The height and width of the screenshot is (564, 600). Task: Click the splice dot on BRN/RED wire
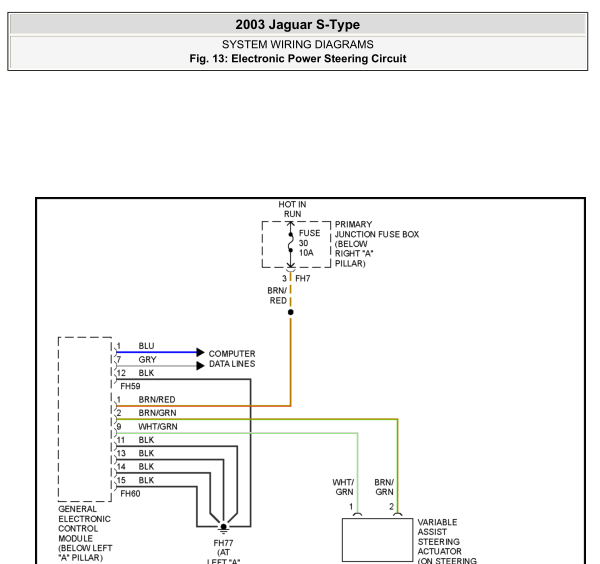coord(291,312)
